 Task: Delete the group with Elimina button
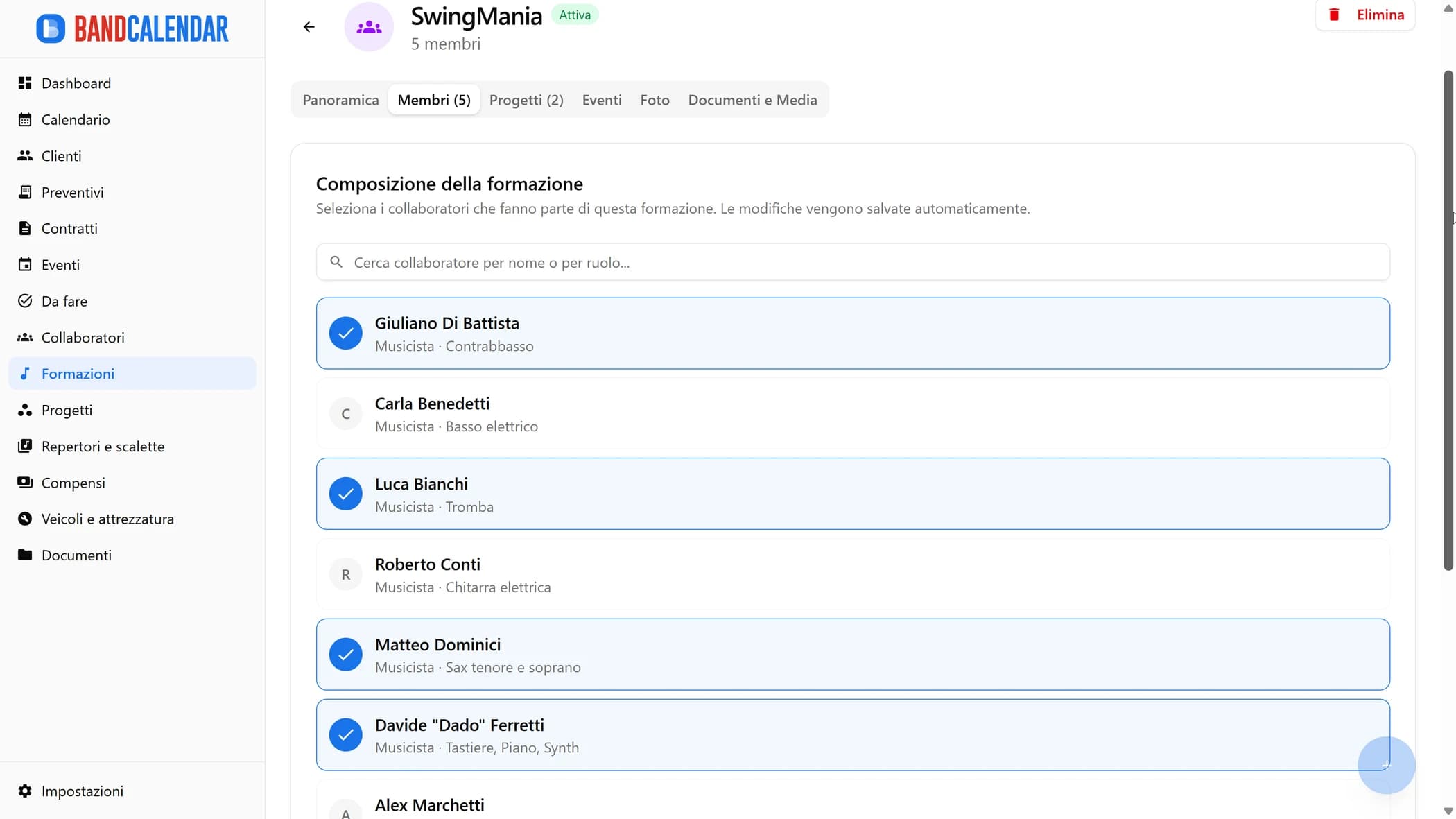point(1364,14)
